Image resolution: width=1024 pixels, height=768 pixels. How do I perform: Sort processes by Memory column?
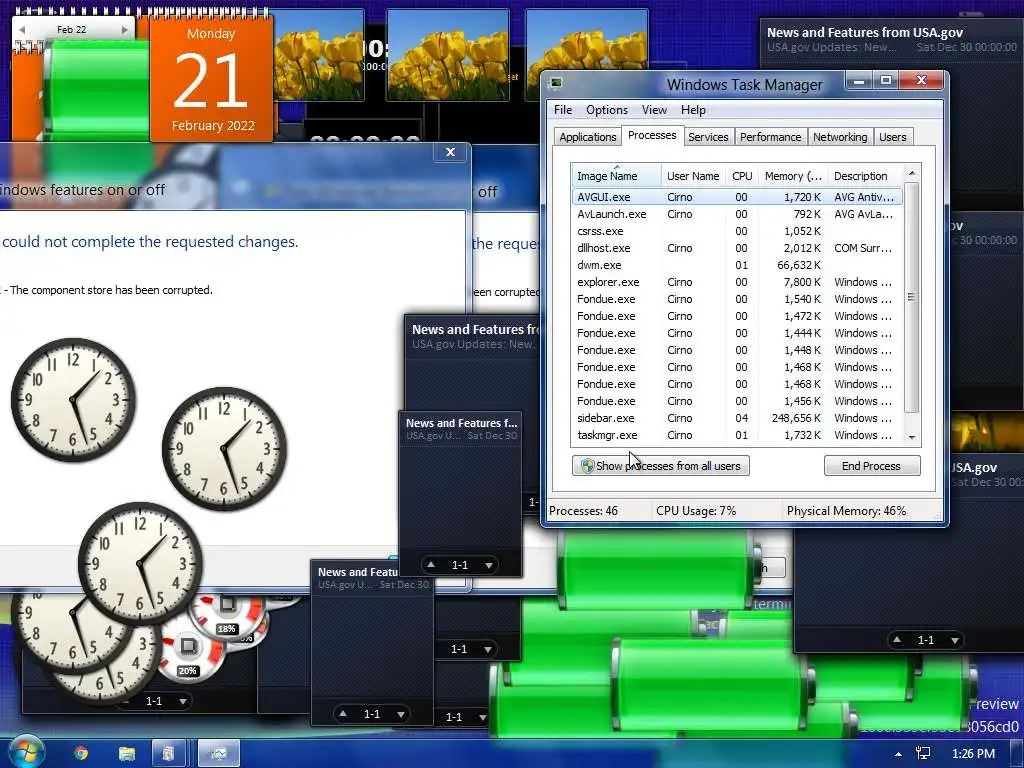[793, 176]
